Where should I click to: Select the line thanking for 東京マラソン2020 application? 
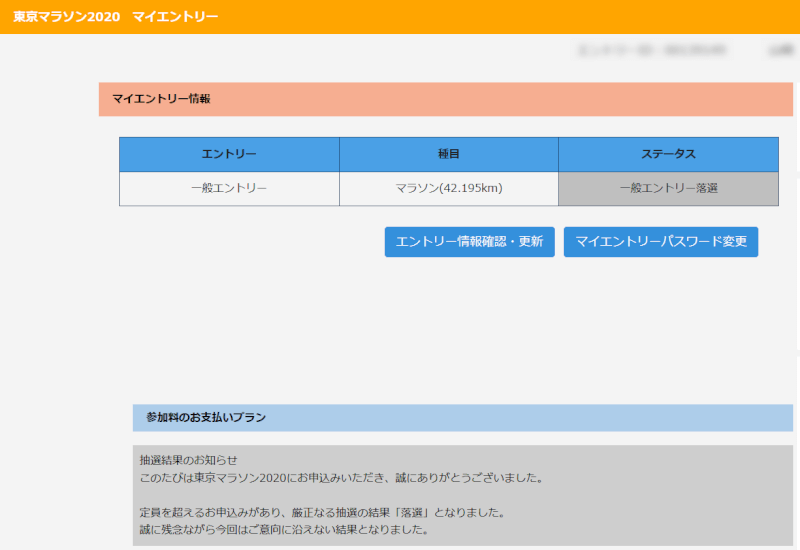point(342,478)
